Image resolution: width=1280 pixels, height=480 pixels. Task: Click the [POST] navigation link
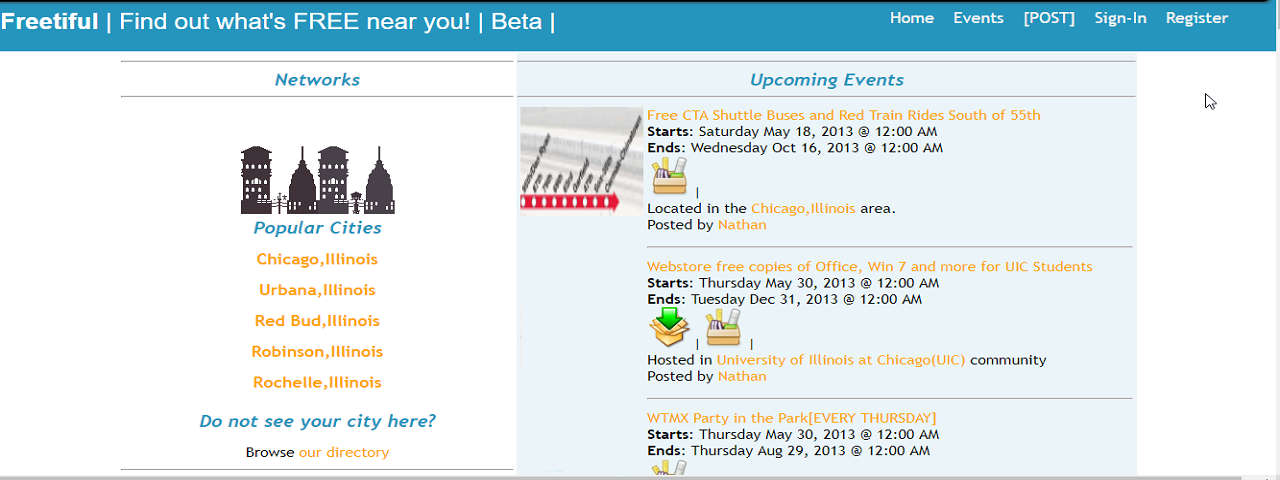click(x=1049, y=18)
